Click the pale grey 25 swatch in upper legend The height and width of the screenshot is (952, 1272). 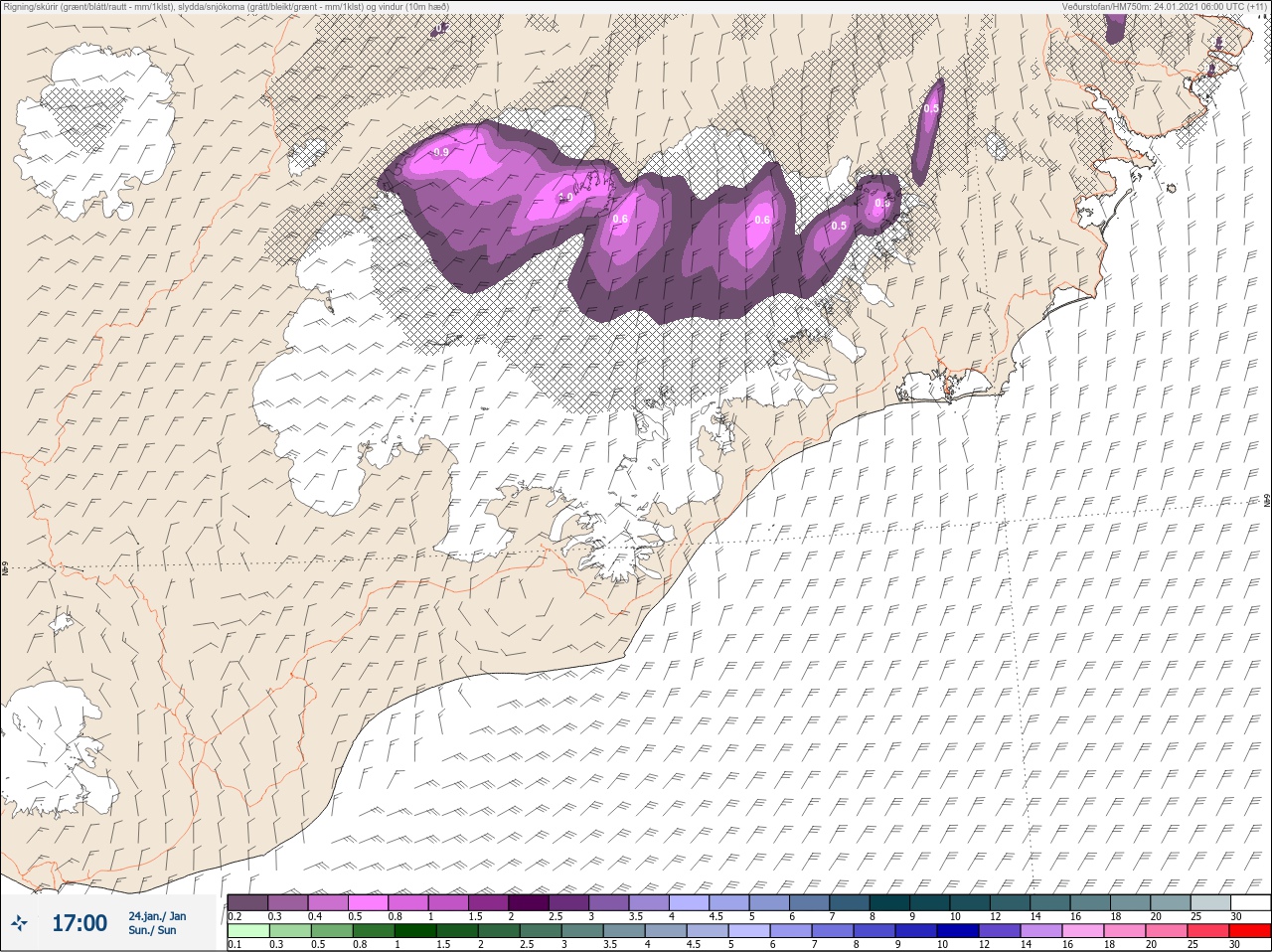1210,903
